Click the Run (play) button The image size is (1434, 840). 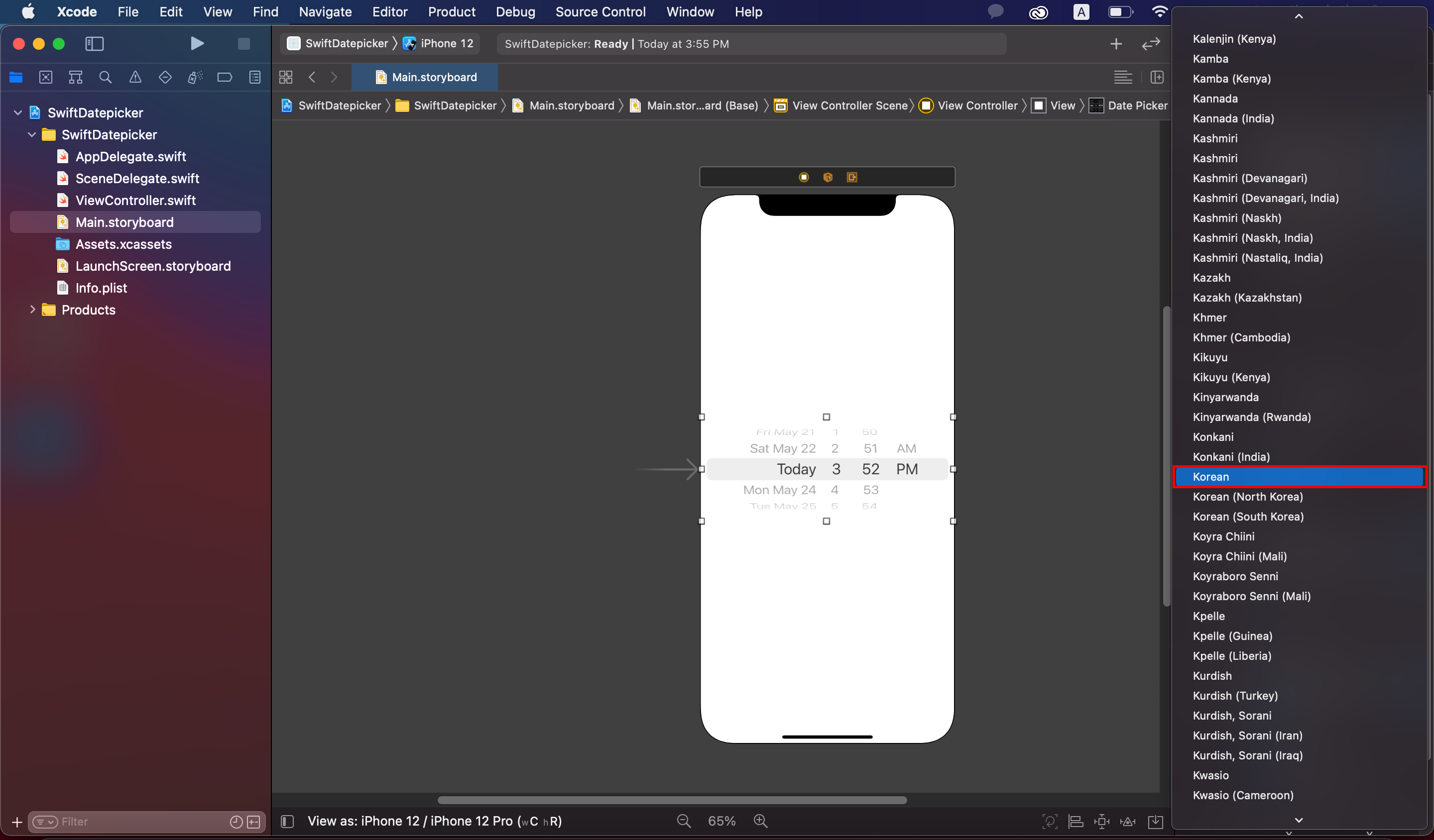[x=197, y=44]
